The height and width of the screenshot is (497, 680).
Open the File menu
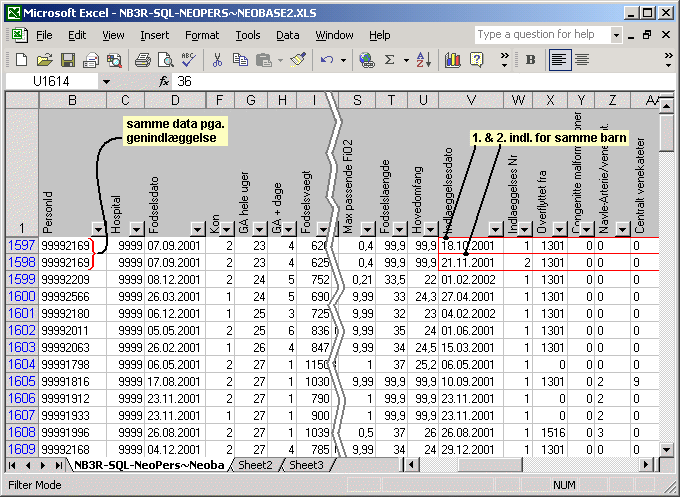coord(44,35)
